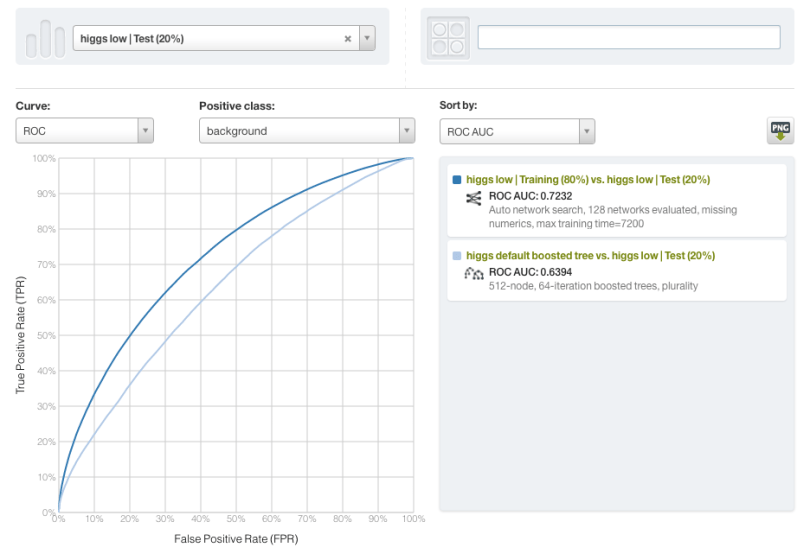This screenshot has height=560, width=810.
Task: Click the neural network icon beside ROC AUC 0.7232
Action: 474,198
